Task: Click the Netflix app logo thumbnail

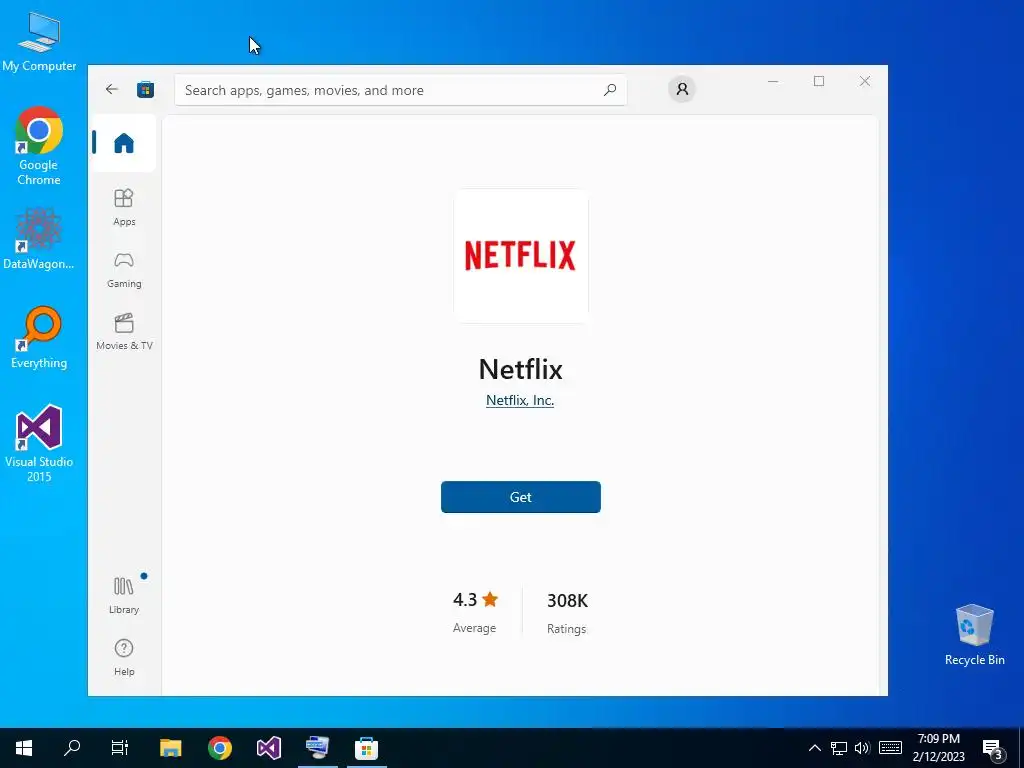Action: 521,255
